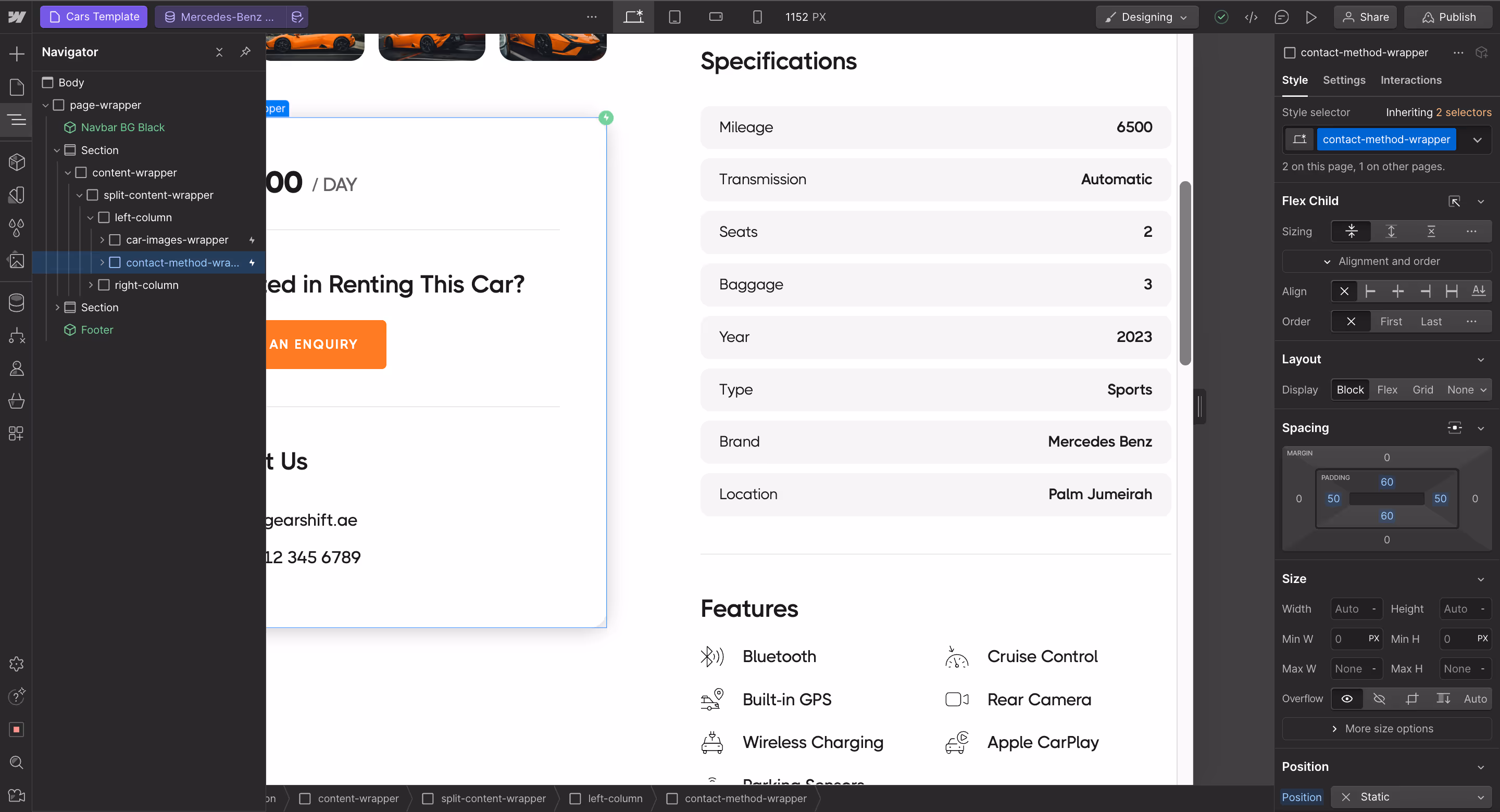This screenshot has width=1500, height=812.
Task: Open the Designing mode dropdown
Action: click(1146, 17)
